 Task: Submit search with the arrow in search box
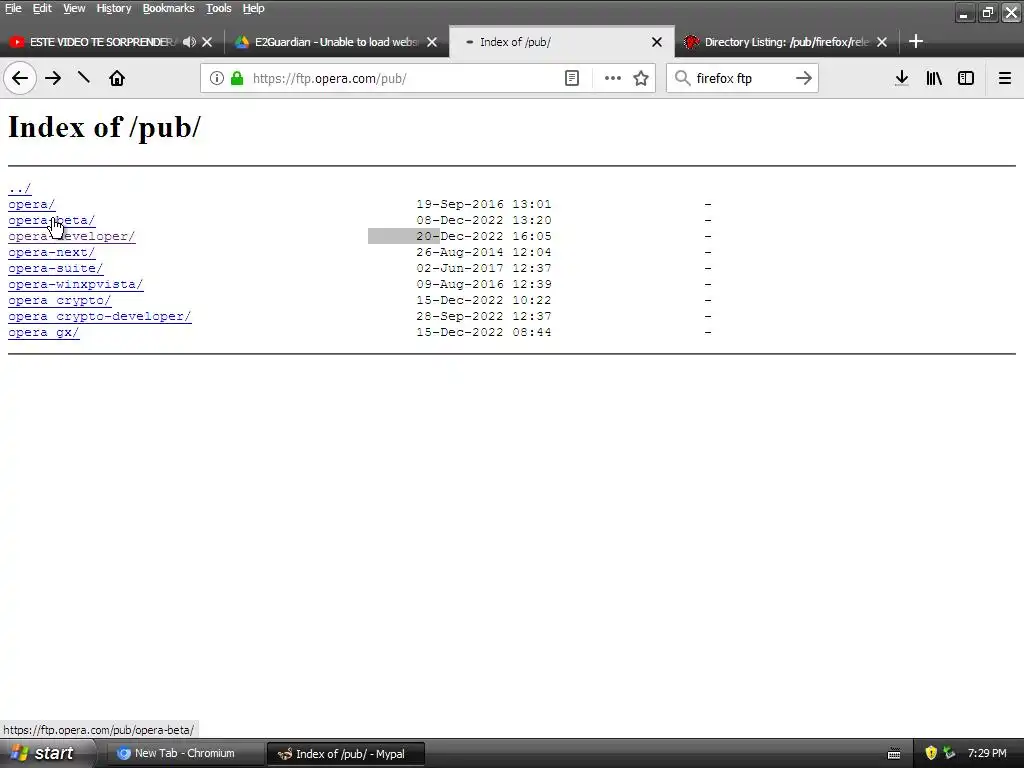coord(804,78)
